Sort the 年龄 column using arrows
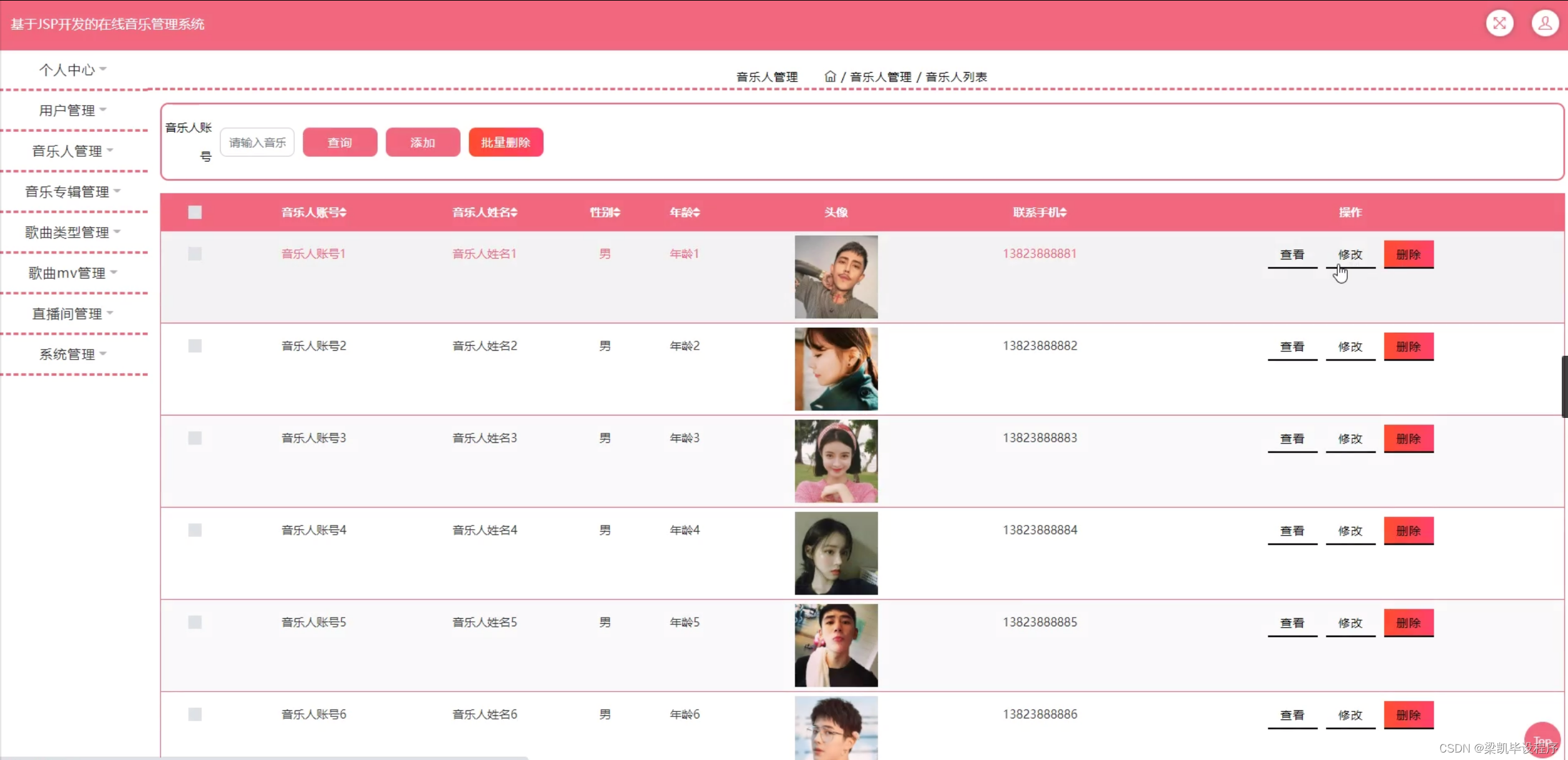 point(697,213)
